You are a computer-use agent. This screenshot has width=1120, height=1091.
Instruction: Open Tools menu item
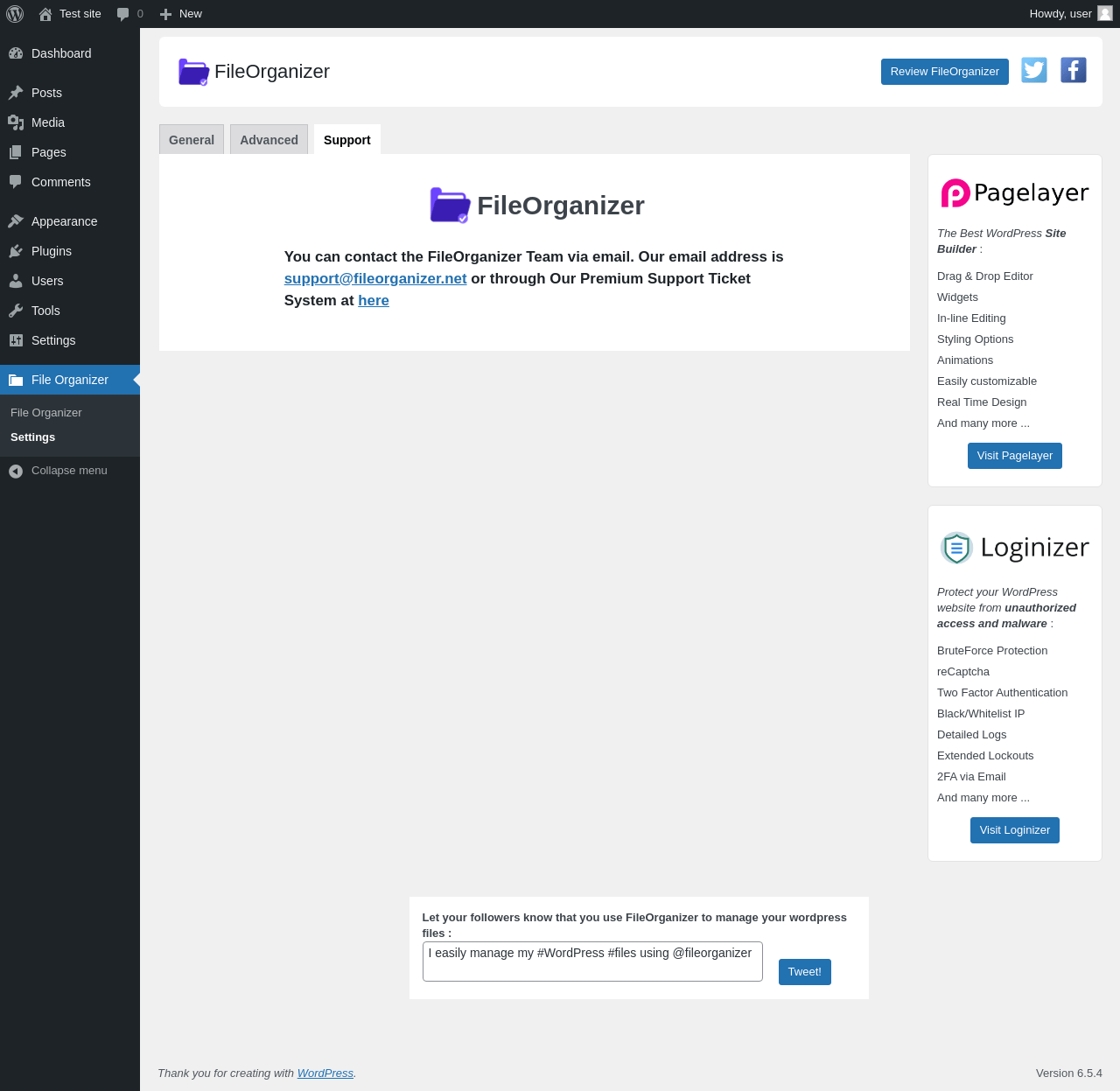(70, 311)
